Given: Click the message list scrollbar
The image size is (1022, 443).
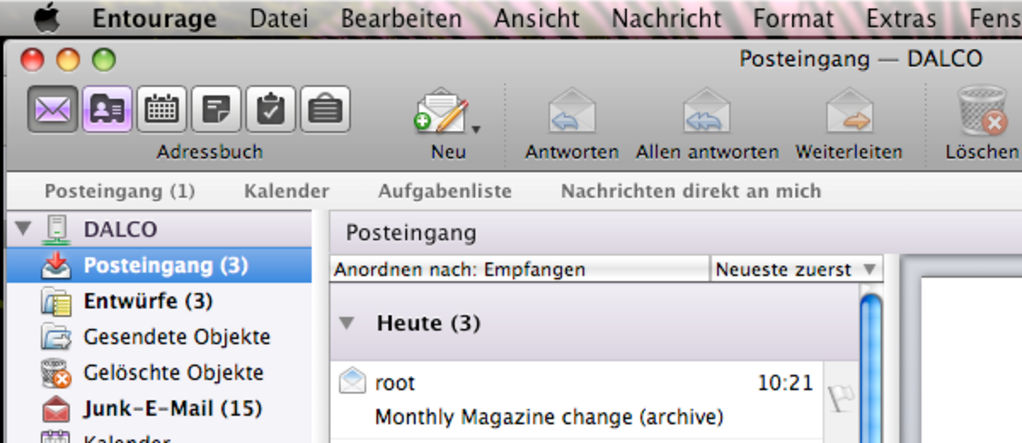Looking at the screenshot, I should (871, 368).
